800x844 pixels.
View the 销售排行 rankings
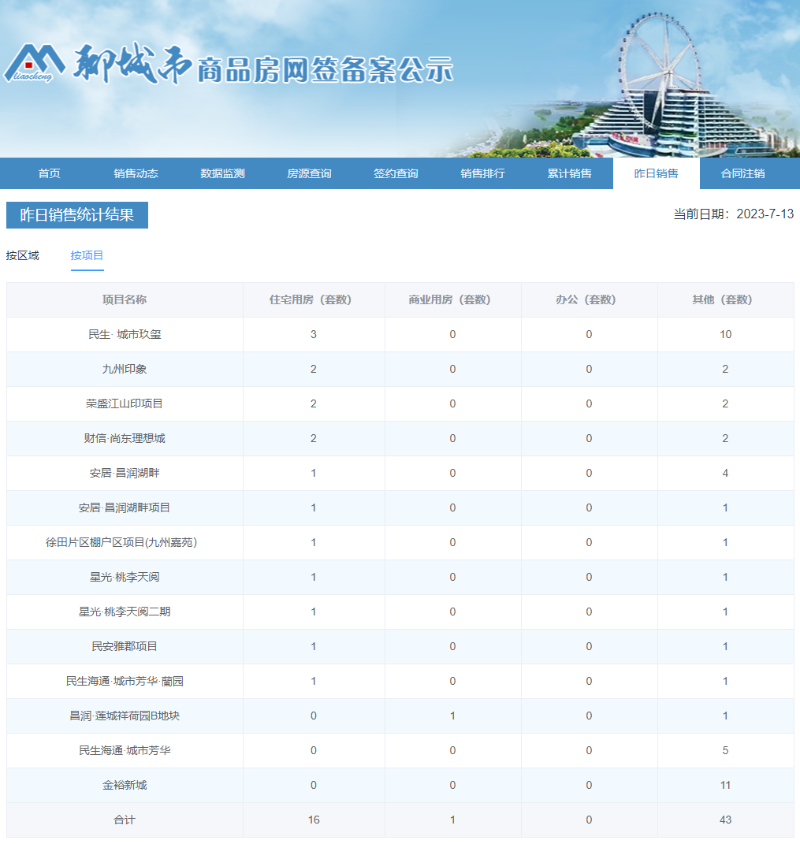(x=484, y=173)
